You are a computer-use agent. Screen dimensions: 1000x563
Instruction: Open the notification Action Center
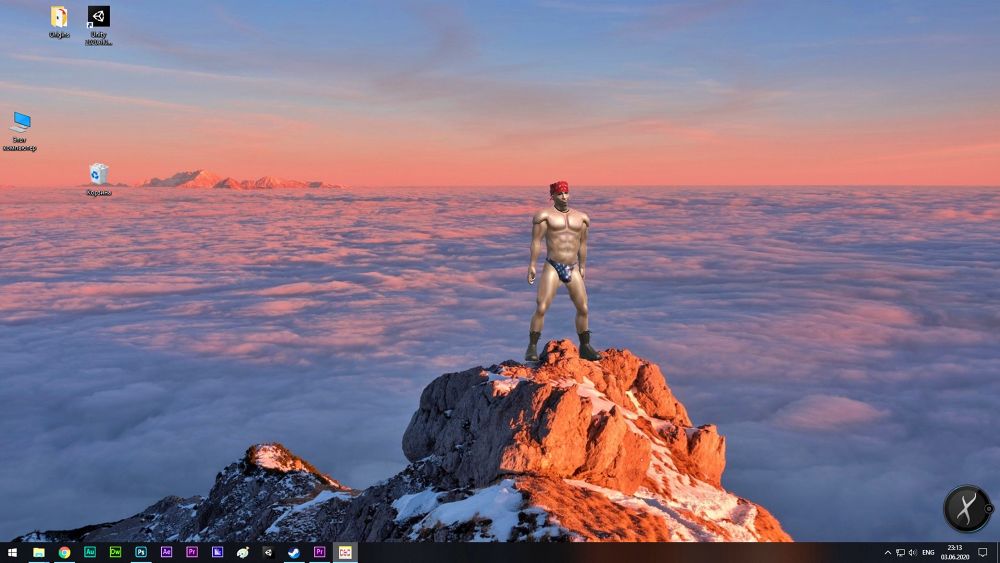click(x=982, y=552)
